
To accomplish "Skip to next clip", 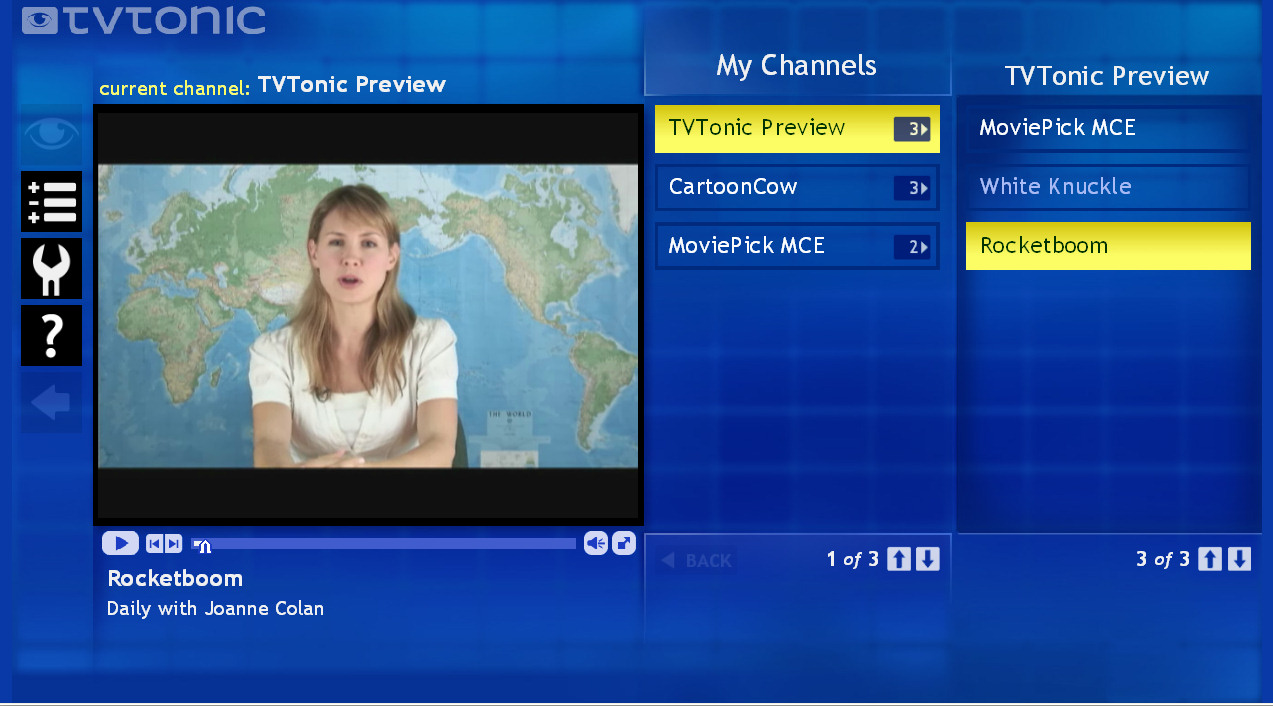I will [173, 543].
